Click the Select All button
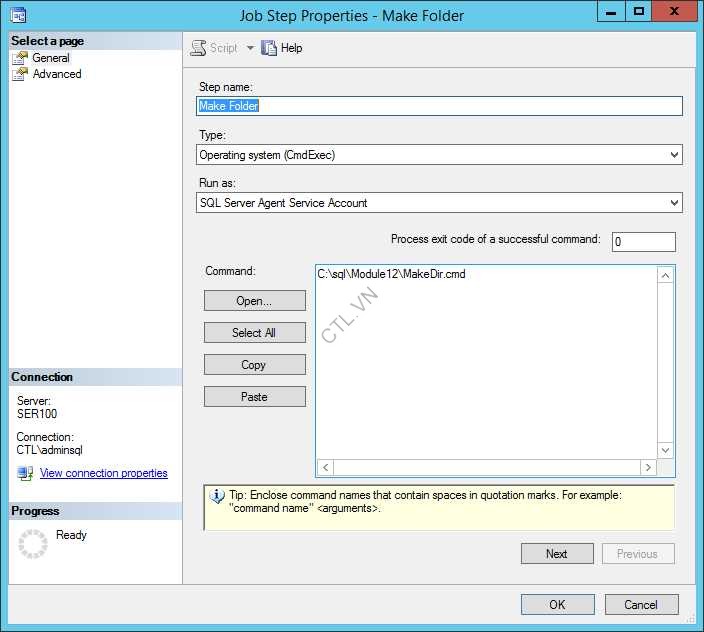The image size is (704, 632). 255,333
